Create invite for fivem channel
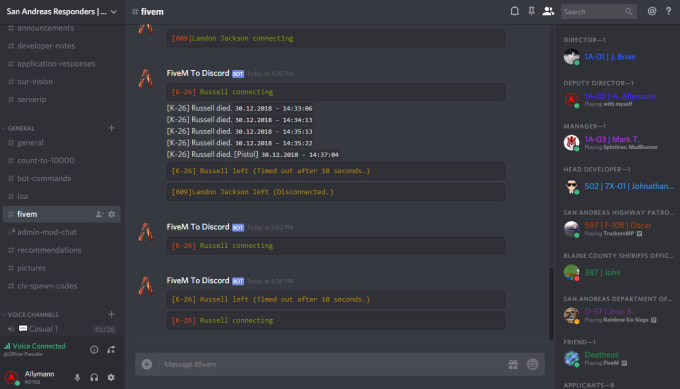Viewport: 680px width, 389px height. pyautogui.click(x=99, y=214)
